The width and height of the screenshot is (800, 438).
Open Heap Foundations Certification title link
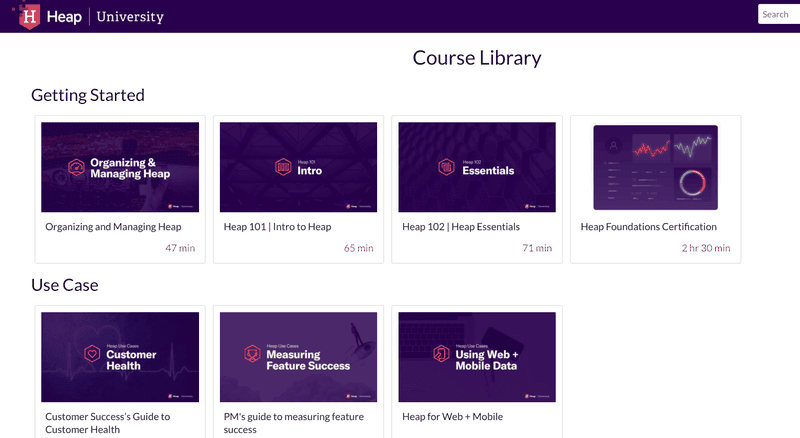coord(648,227)
